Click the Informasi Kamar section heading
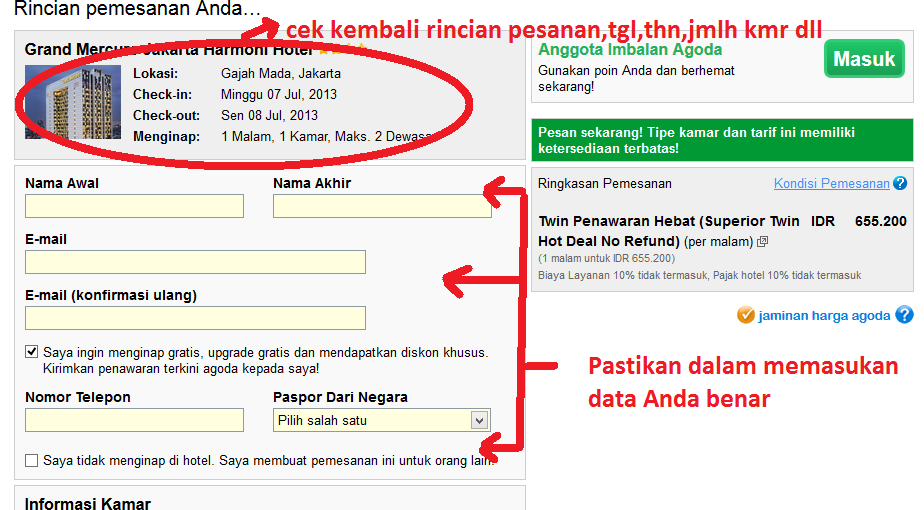 (88, 503)
